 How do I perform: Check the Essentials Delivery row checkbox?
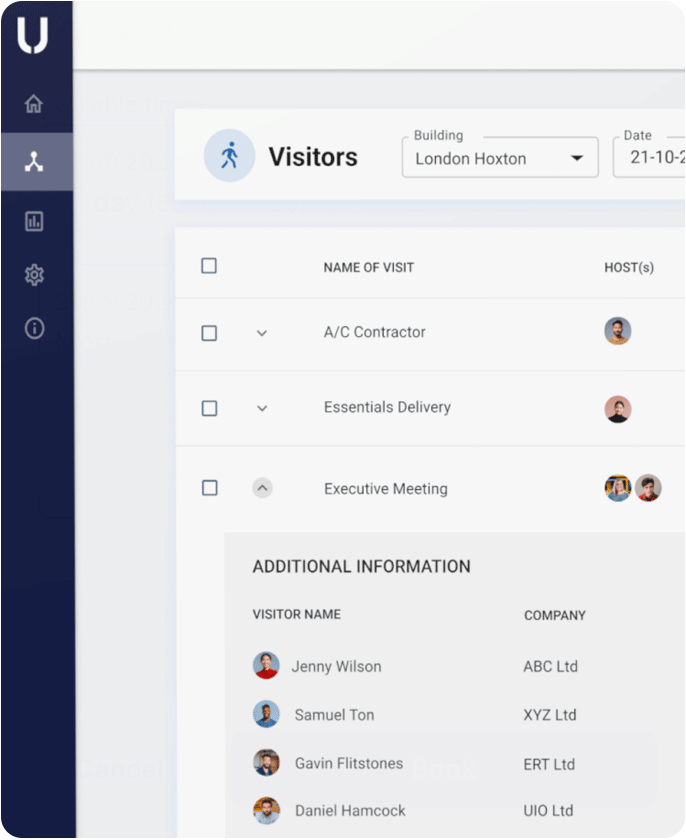coord(209,409)
